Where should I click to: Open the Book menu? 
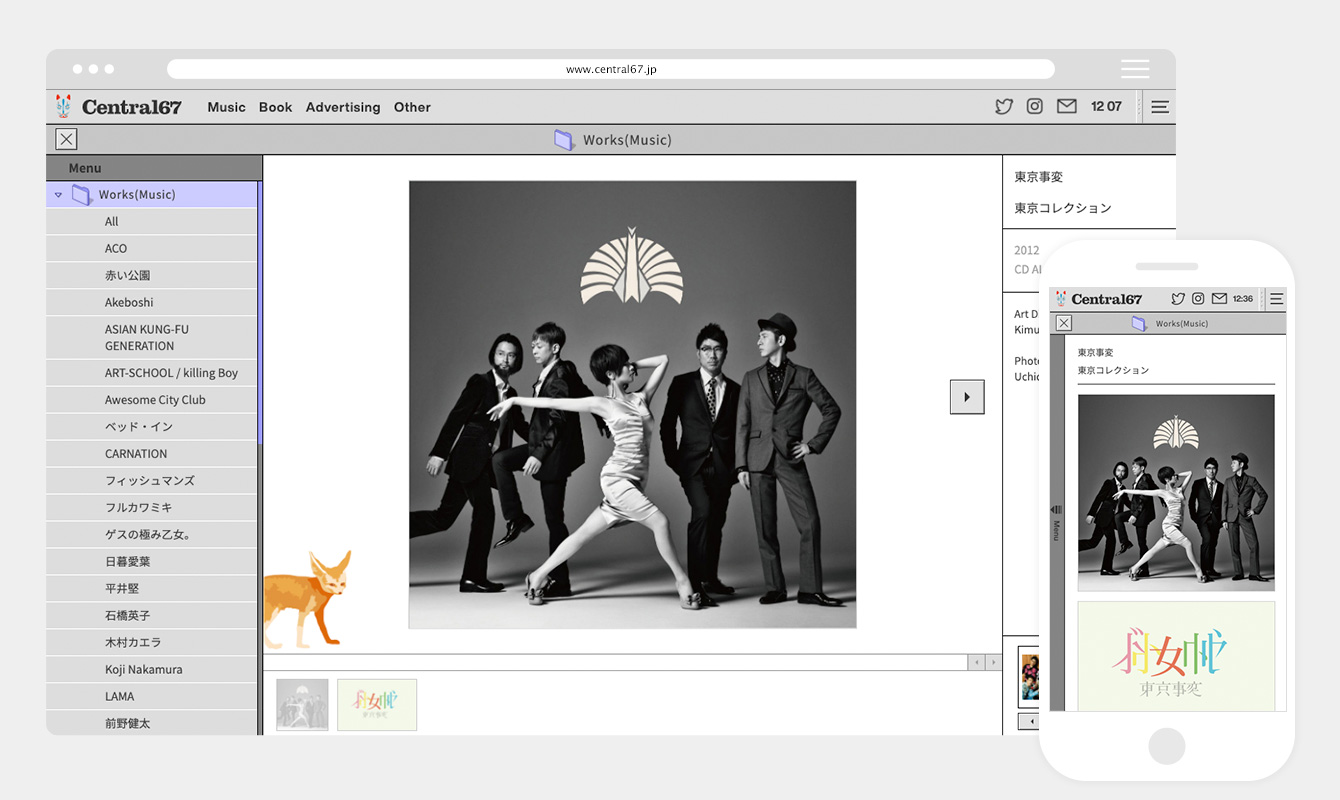coord(275,107)
